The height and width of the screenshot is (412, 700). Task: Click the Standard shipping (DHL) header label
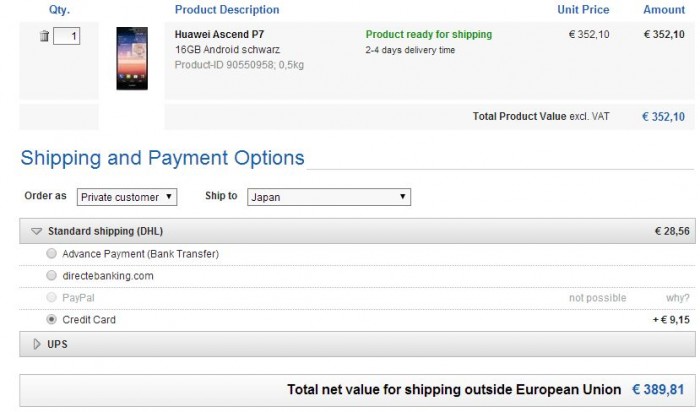[x=105, y=231]
